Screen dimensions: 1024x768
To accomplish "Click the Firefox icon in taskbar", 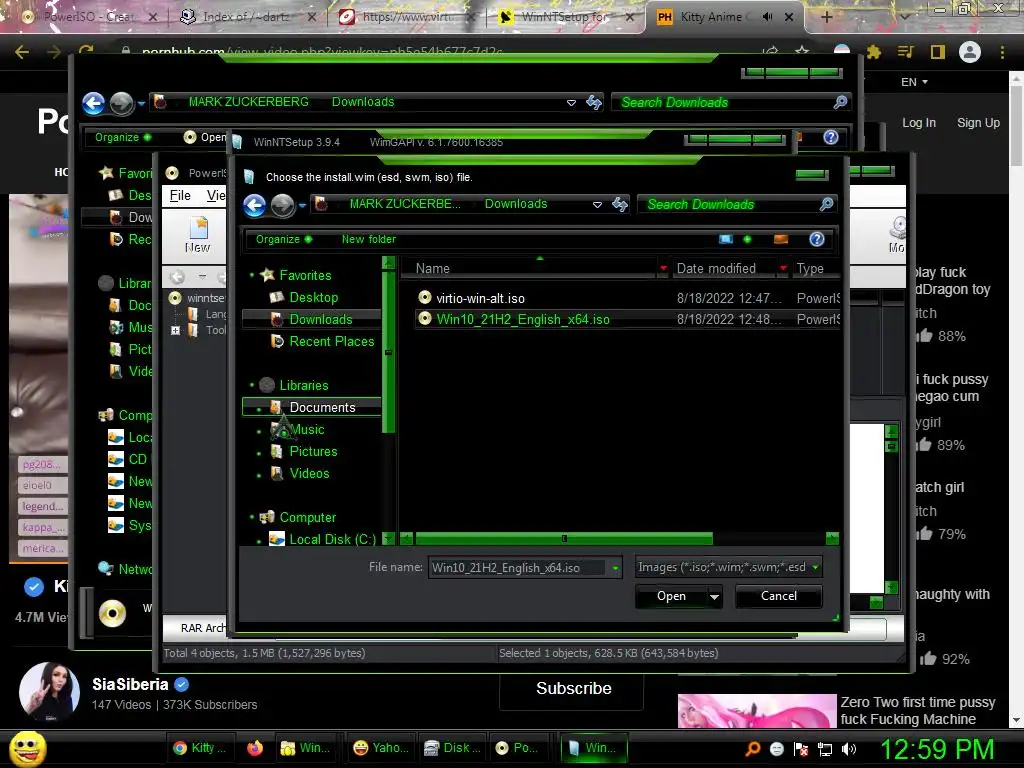I will pos(255,748).
